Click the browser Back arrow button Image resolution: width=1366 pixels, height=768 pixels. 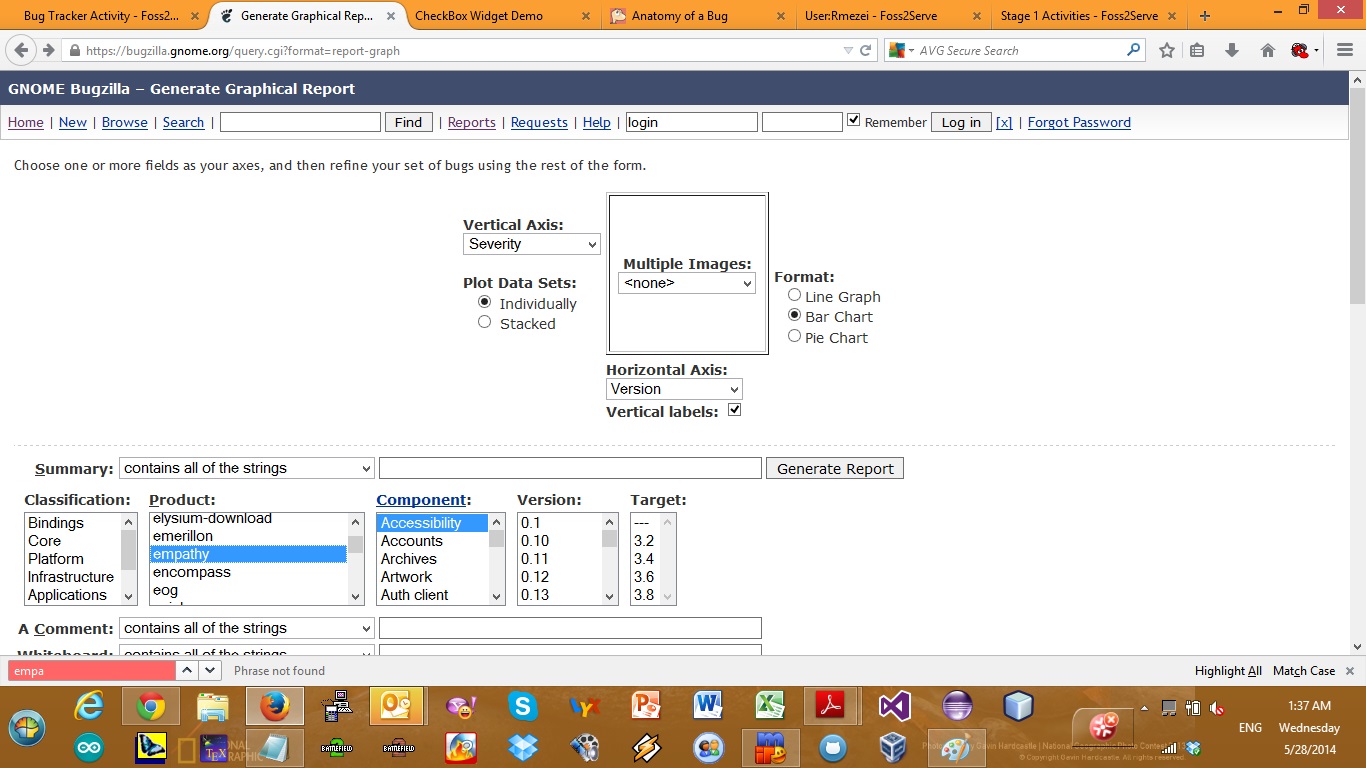22,50
